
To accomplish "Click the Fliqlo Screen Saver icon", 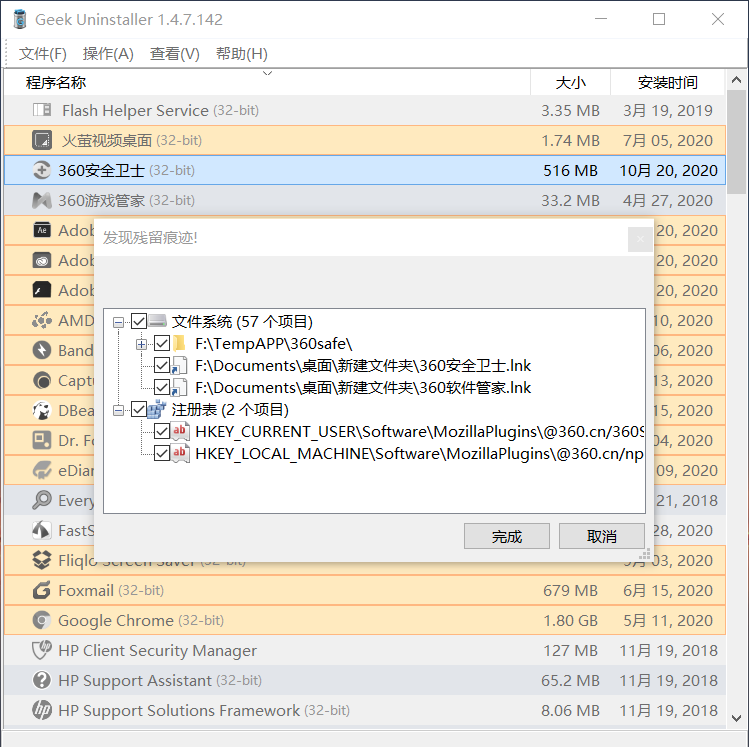I will tap(42, 560).
